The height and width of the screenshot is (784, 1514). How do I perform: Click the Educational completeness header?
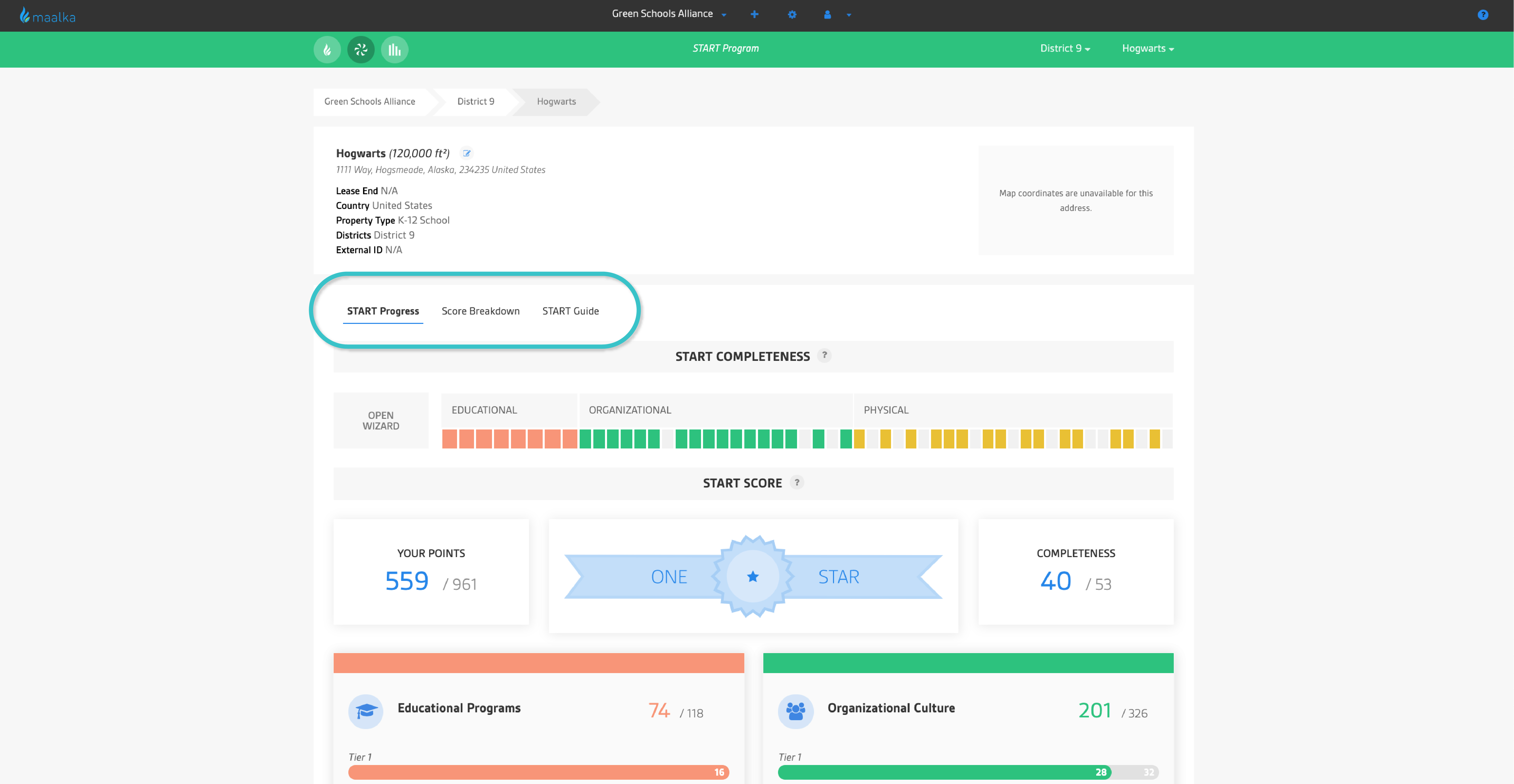click(509, 410)
